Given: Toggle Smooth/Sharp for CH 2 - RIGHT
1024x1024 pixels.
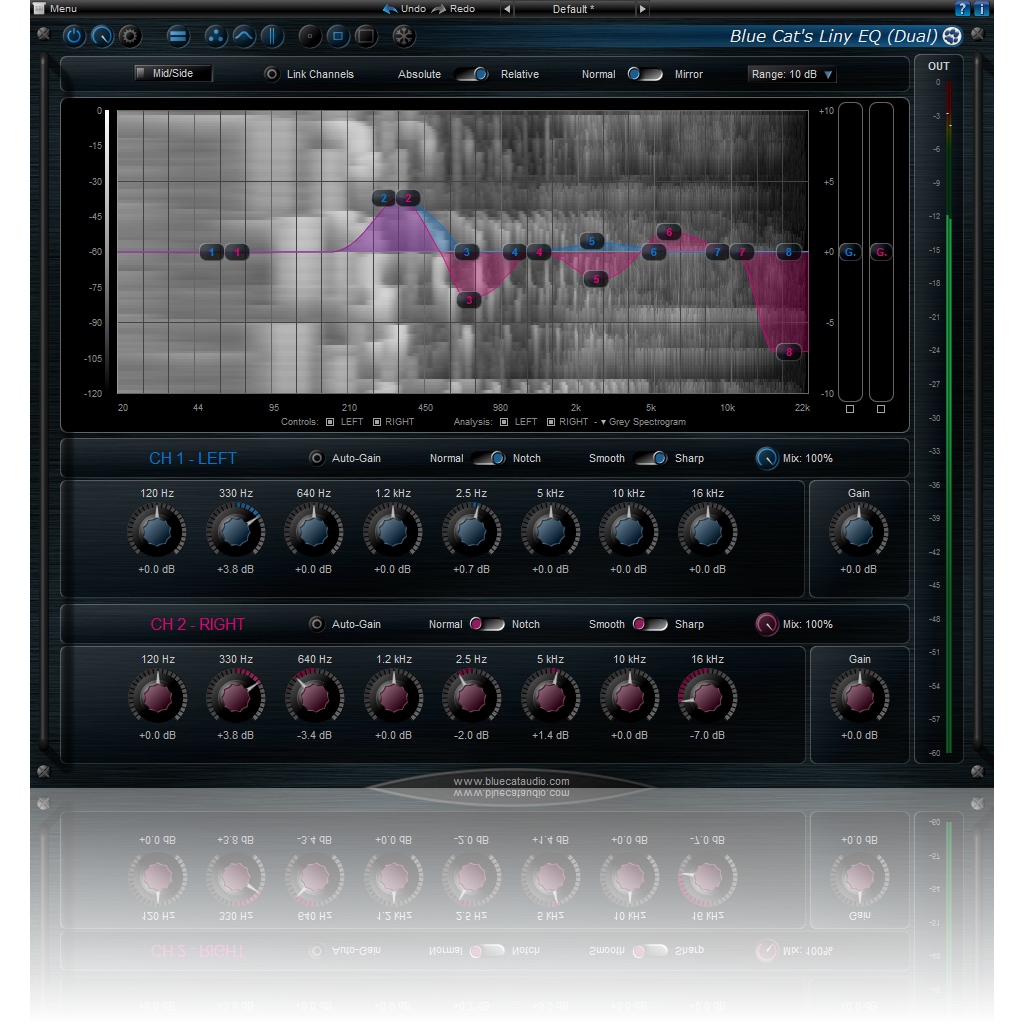Looking at the screenshot, I should 650,624.
